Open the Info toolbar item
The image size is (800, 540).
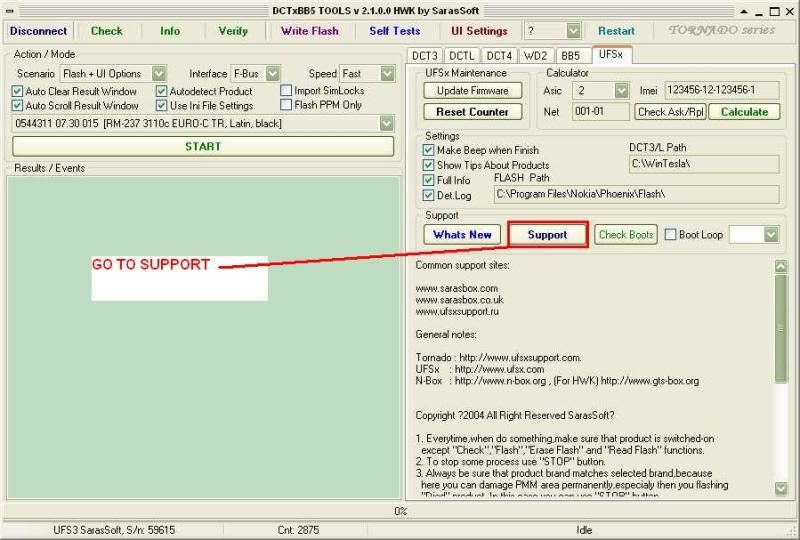click(169, 31)
